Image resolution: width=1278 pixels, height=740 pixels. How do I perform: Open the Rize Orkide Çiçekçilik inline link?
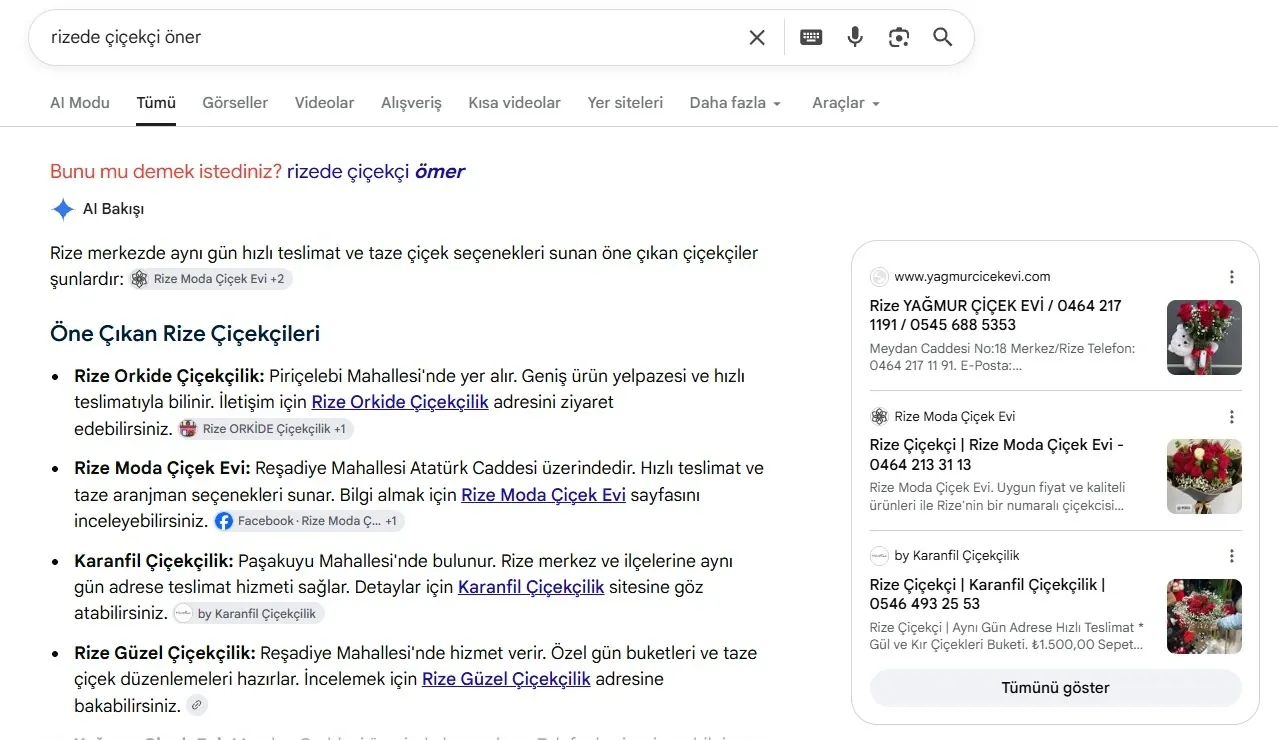pos(400,402)
